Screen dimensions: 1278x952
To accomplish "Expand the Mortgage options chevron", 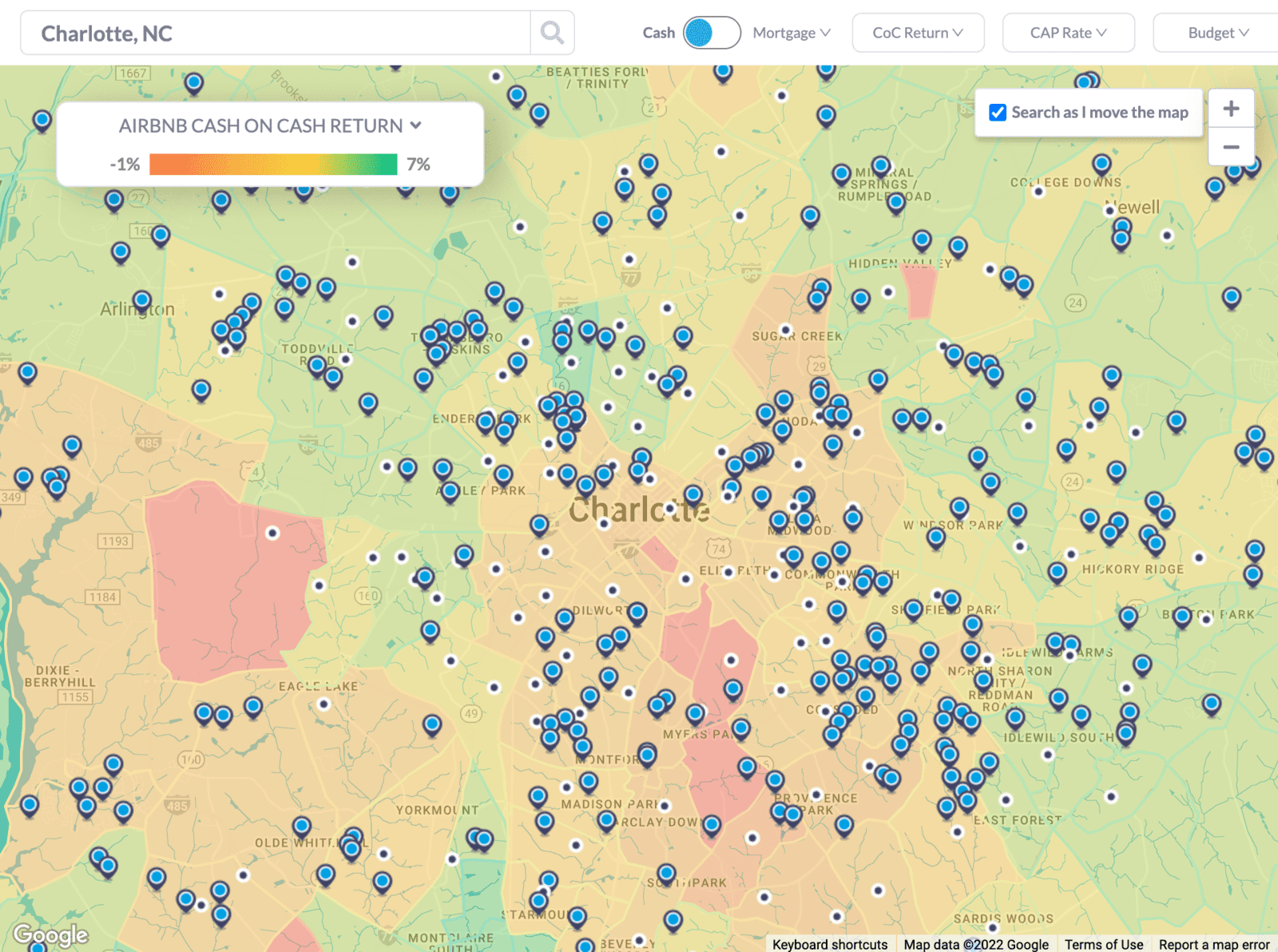I will pos(825,33).
